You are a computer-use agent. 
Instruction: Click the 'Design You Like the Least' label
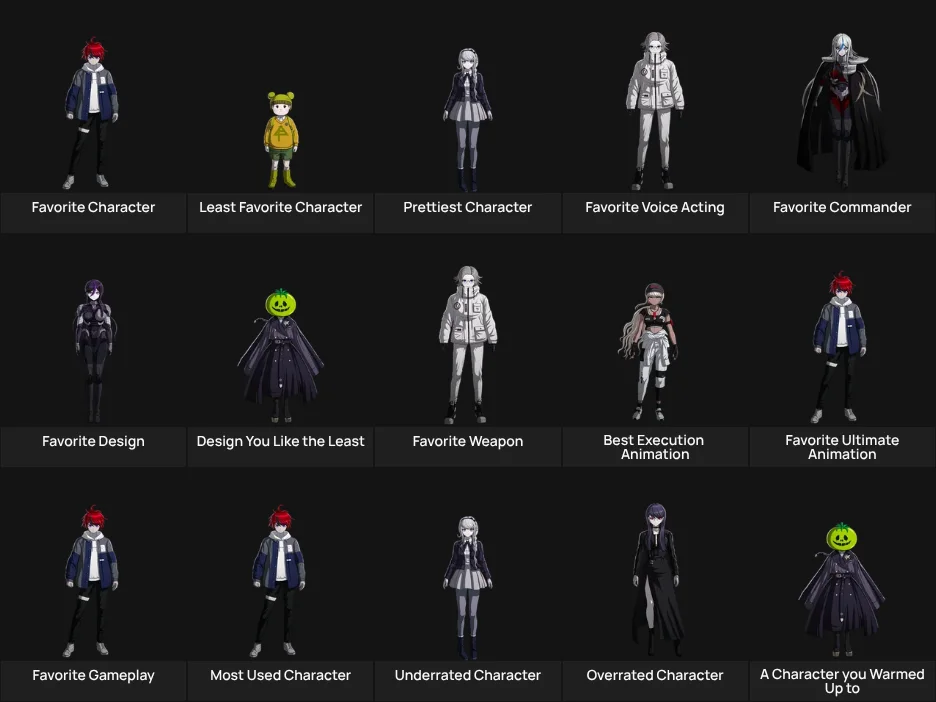(x=281, y=441)
